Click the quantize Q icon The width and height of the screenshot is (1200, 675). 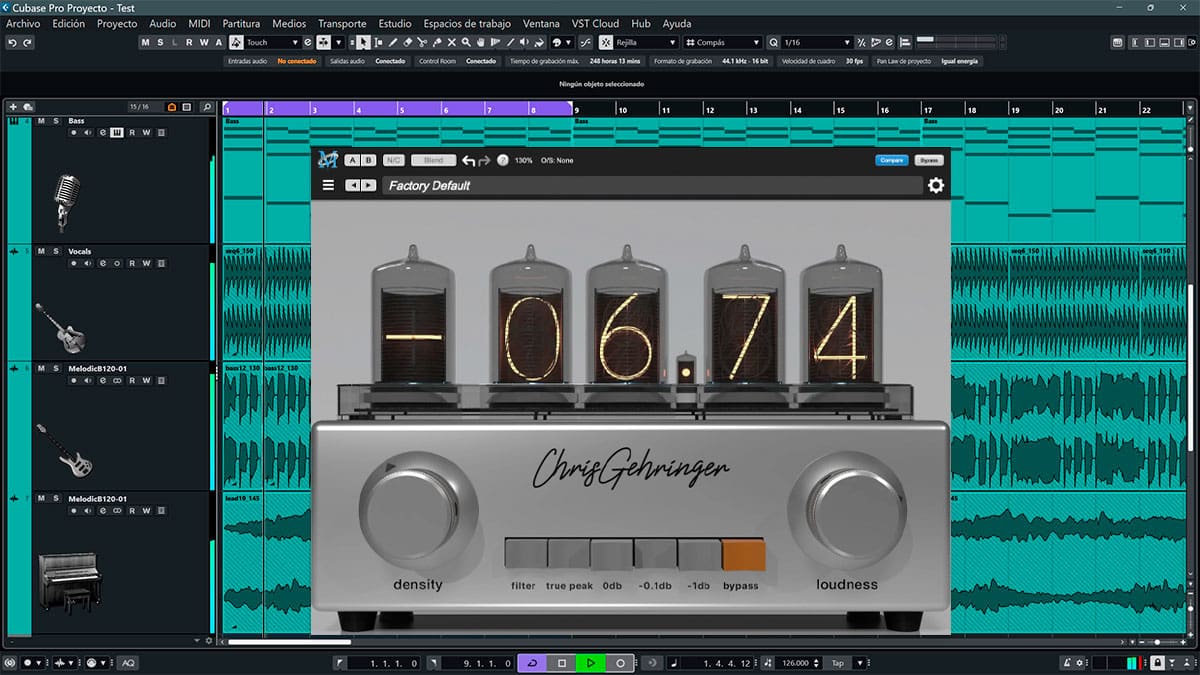774,43
